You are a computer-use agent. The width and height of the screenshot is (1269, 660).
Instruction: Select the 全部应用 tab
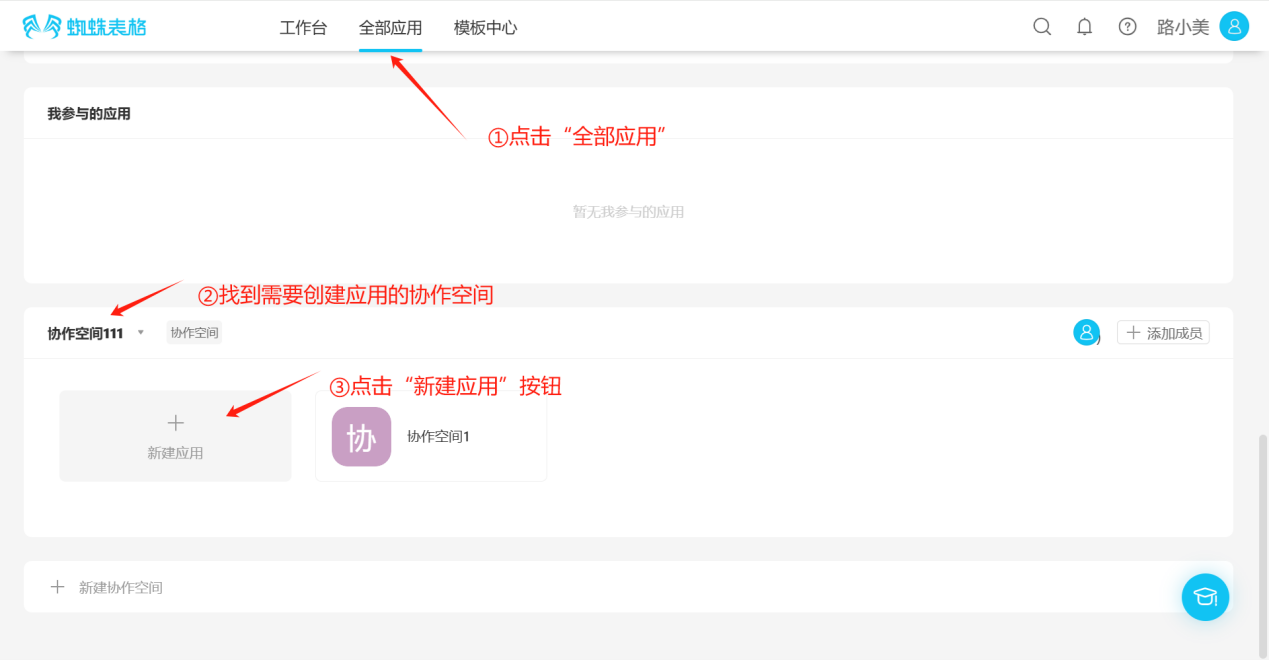390,28
